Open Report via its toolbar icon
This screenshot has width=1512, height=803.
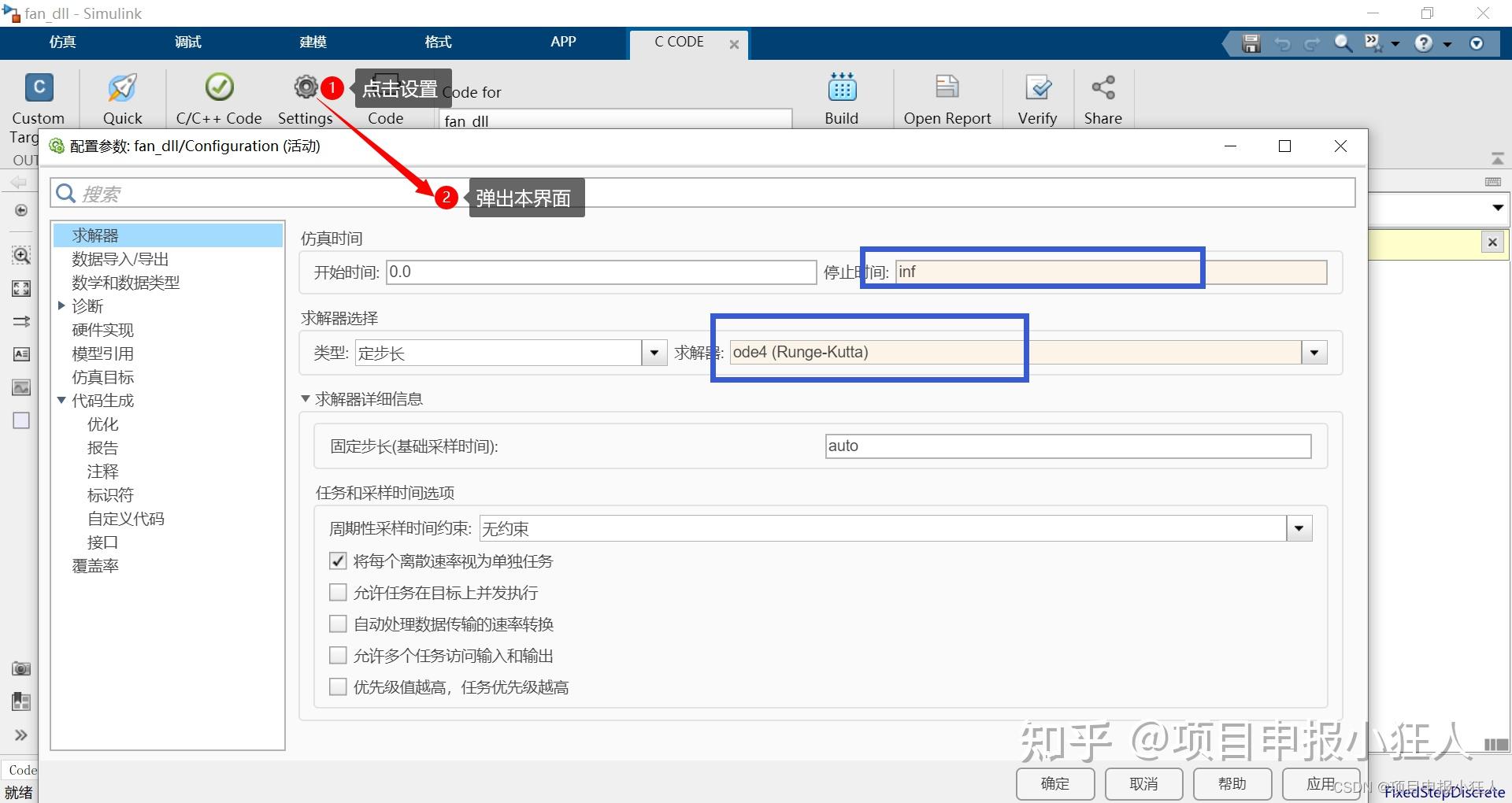pos(947,87)
